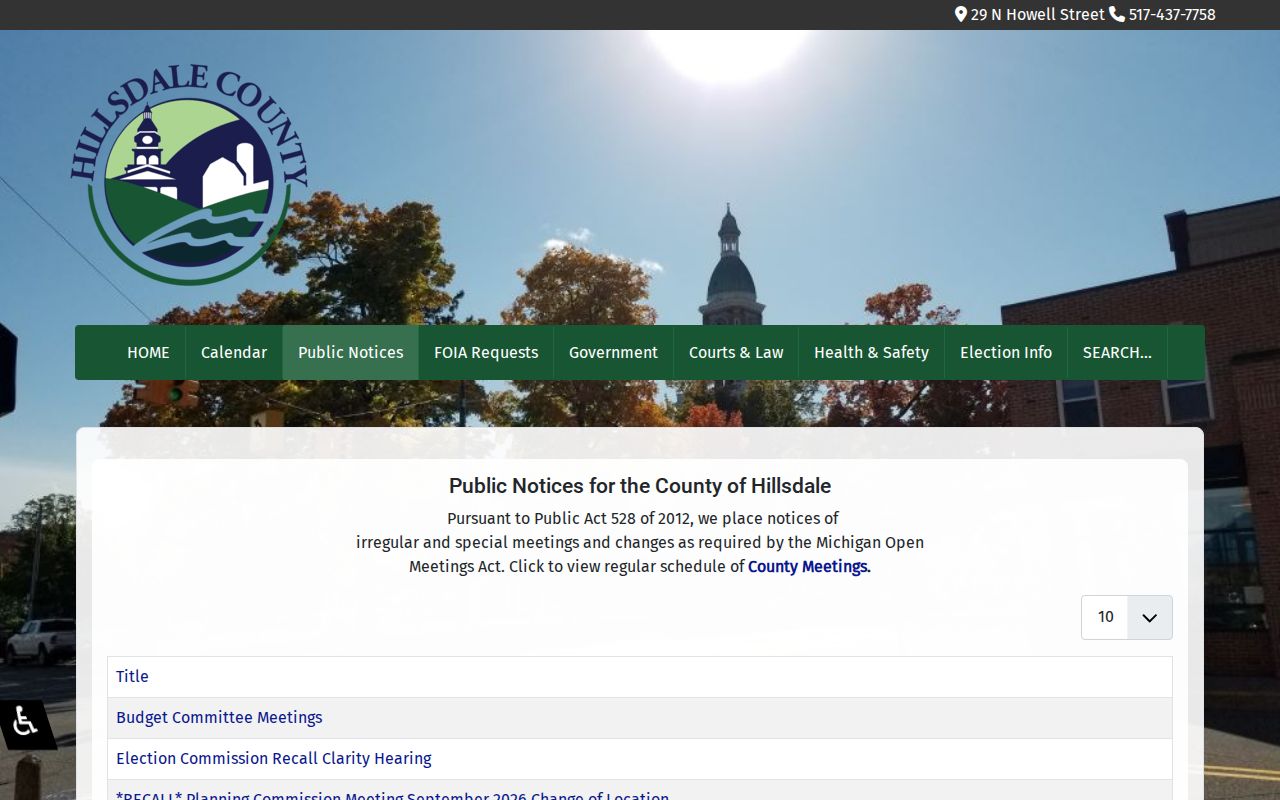Follow the County Meetings link
This screenshot has height=800, width=1280.
pyautogui.click(x=809, y=566)
